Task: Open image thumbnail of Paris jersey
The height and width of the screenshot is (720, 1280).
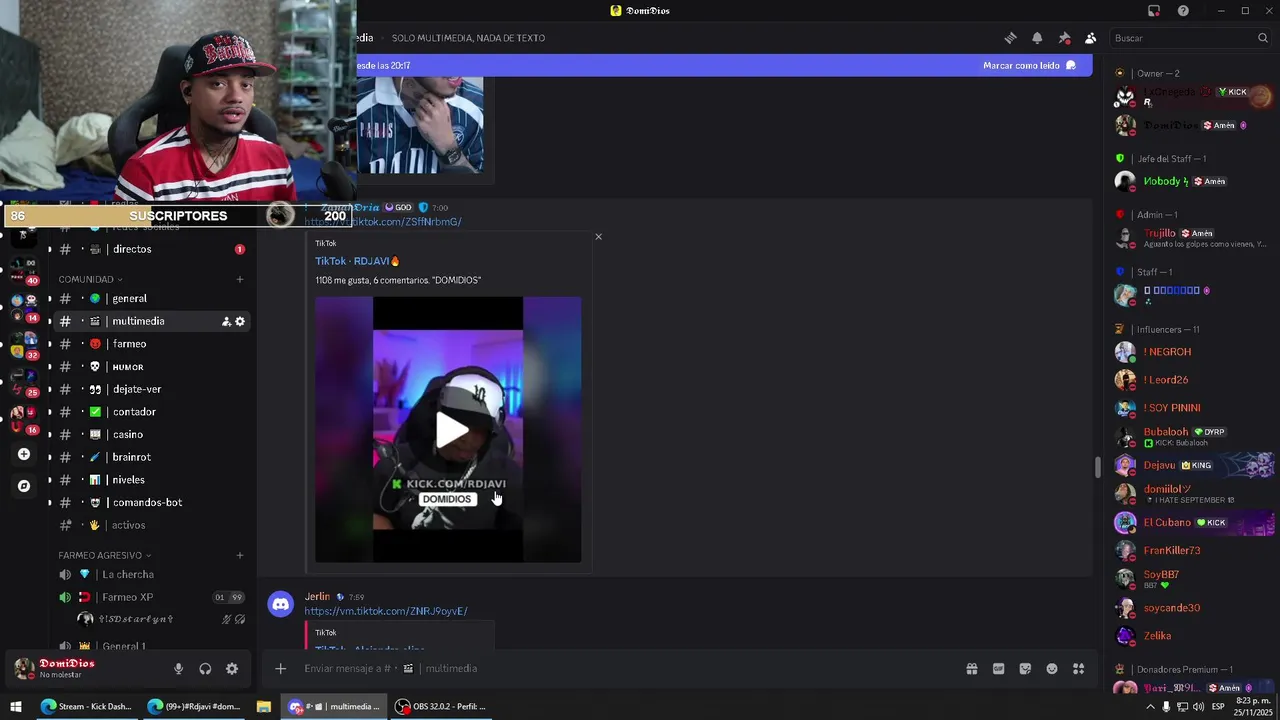Action: pos(420,125)
